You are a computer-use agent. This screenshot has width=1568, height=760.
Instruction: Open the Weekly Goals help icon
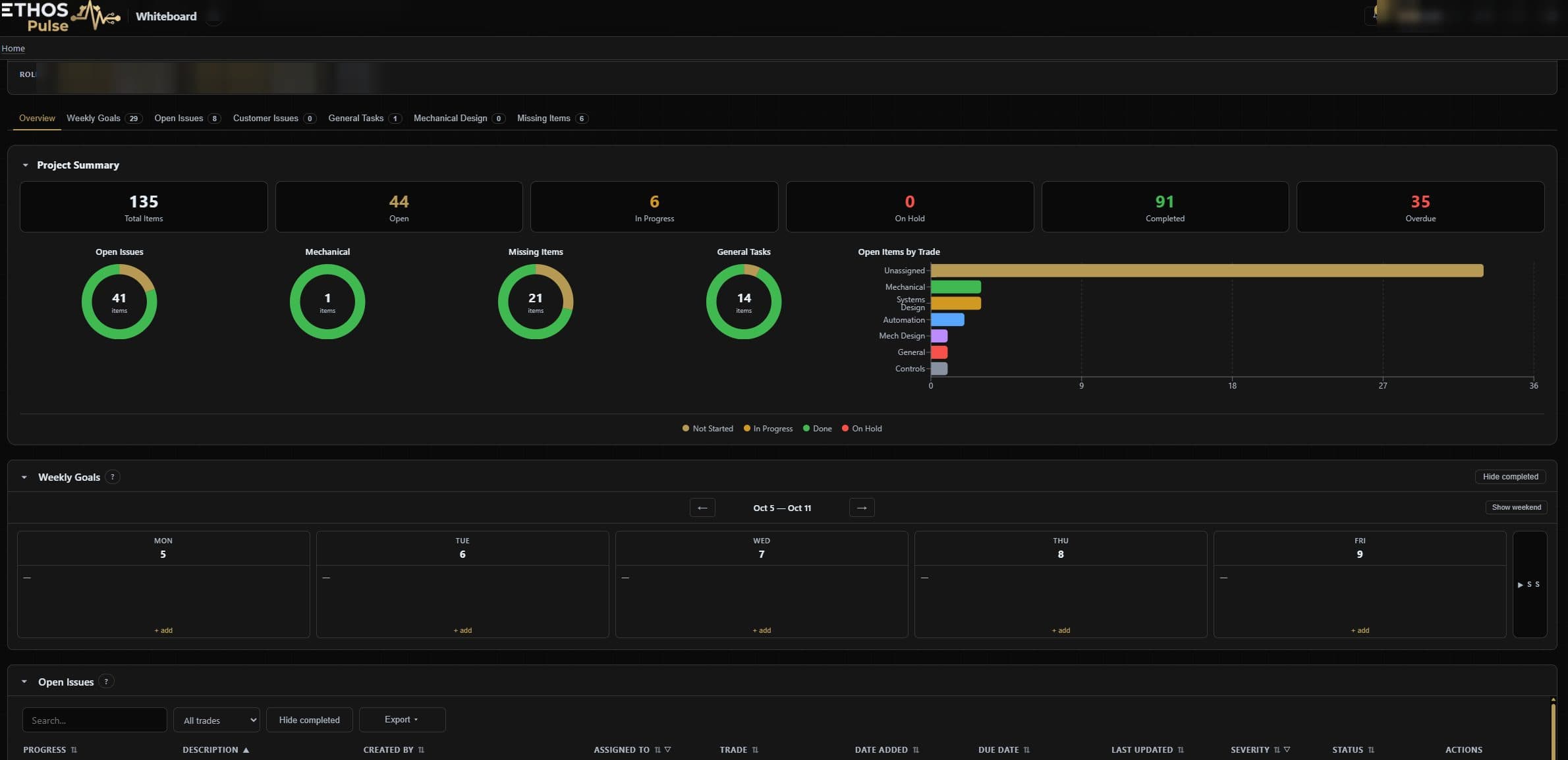pyautogui.click(x=113, y=477)
